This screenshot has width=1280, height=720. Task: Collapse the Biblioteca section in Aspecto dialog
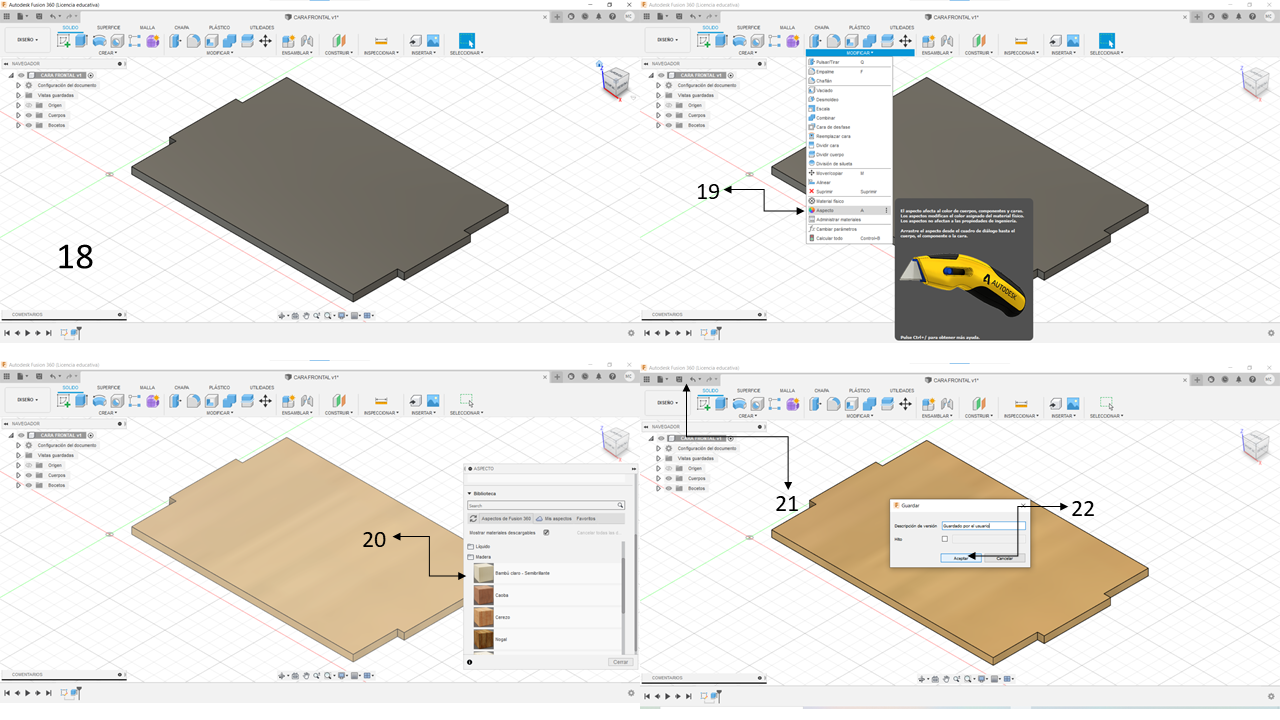click(x=469, y=494)
